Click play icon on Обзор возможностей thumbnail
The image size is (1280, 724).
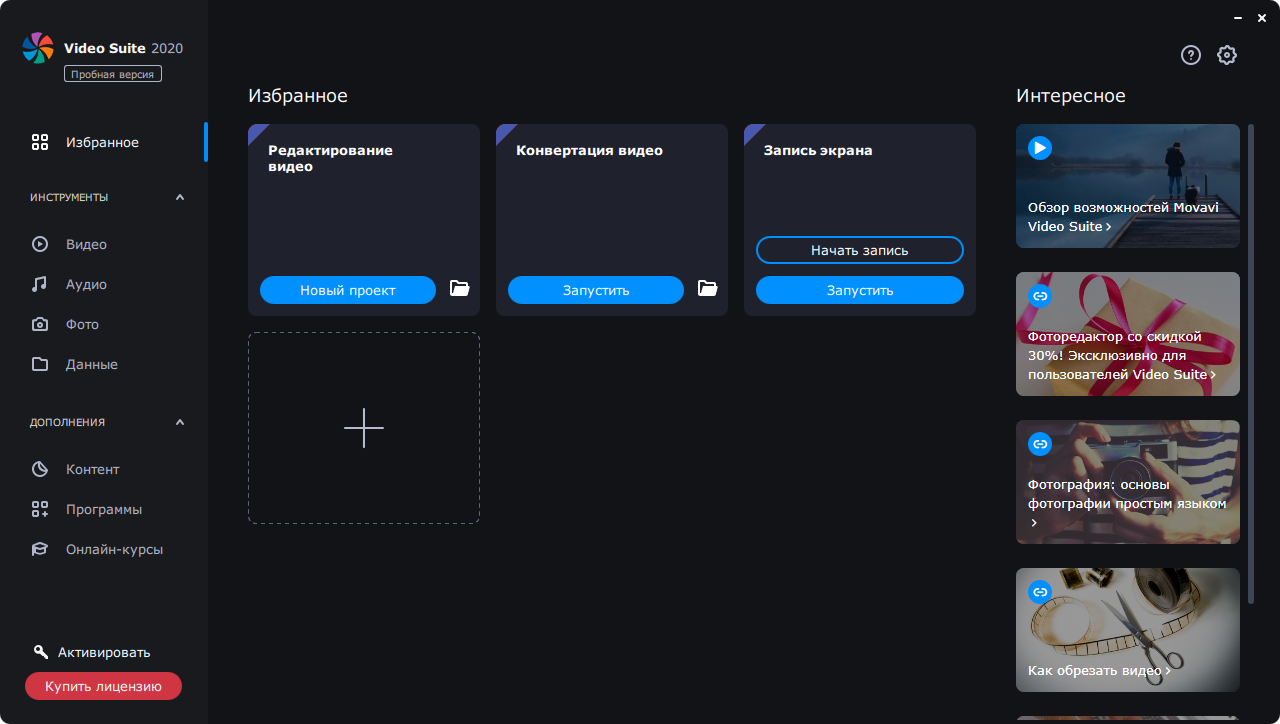pyautogui.click(x=1040, y=148)
